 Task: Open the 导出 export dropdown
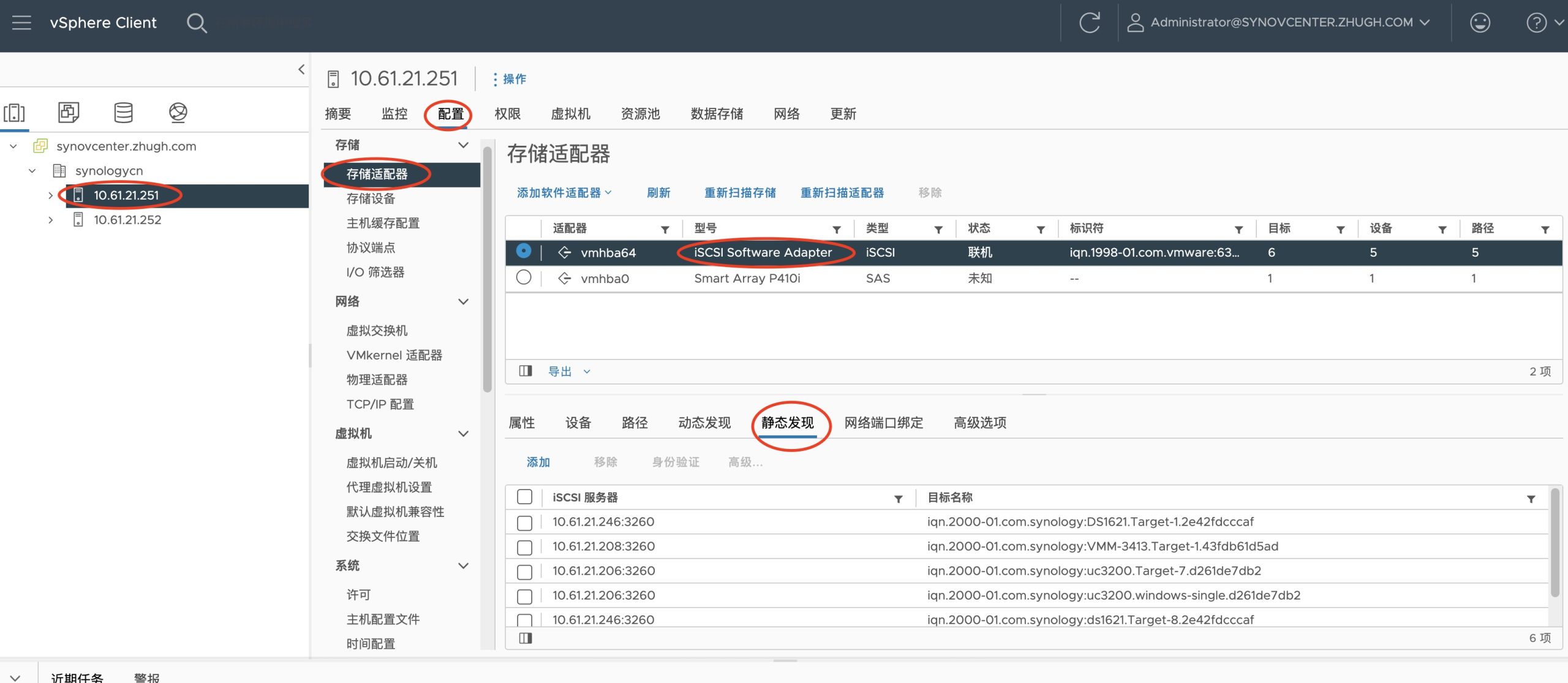click(569, 371)
